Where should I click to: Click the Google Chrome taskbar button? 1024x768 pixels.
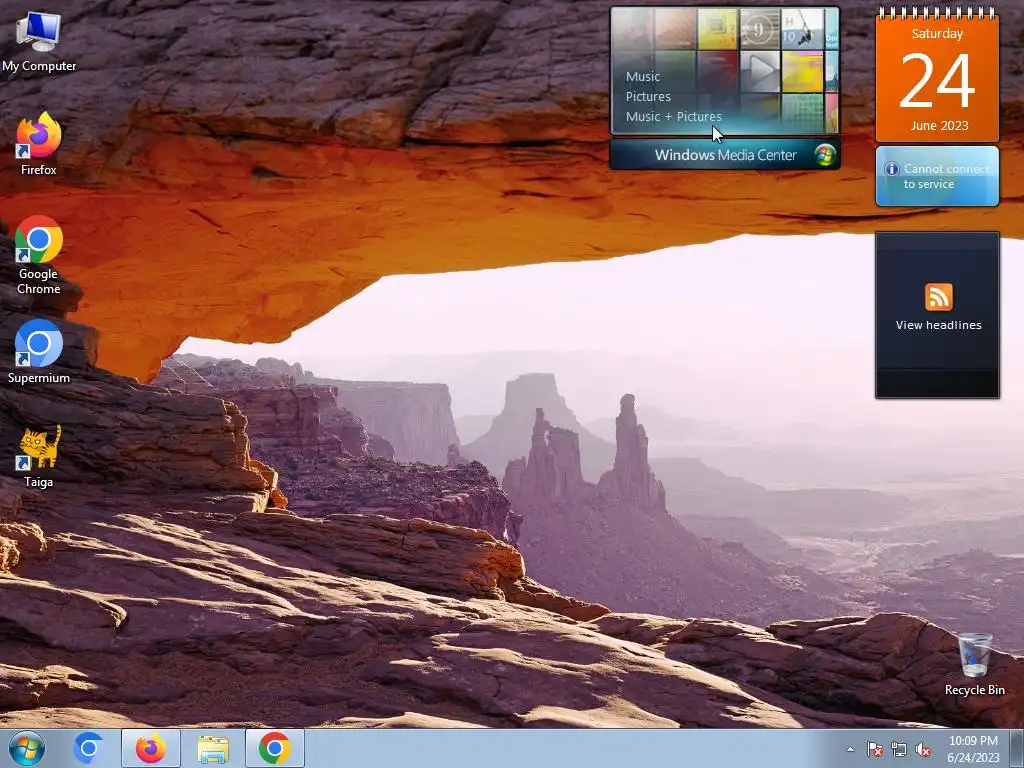point(274,748)
